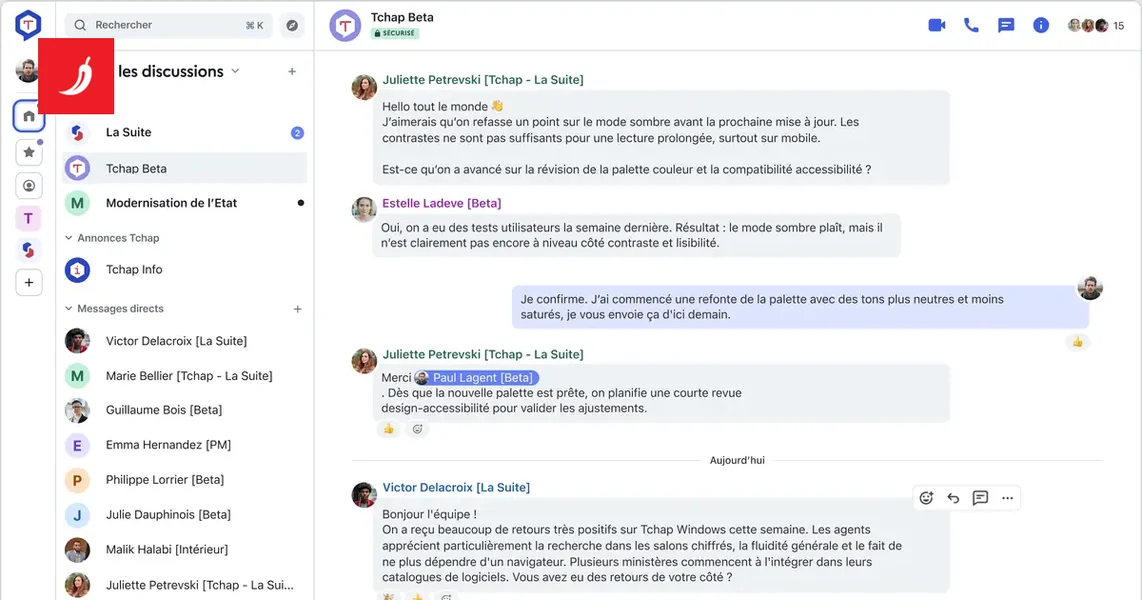This screenshot has height=600, width=1142.
Task: Reply in thread to Victor's message
Action: click(x=980, y=498)
